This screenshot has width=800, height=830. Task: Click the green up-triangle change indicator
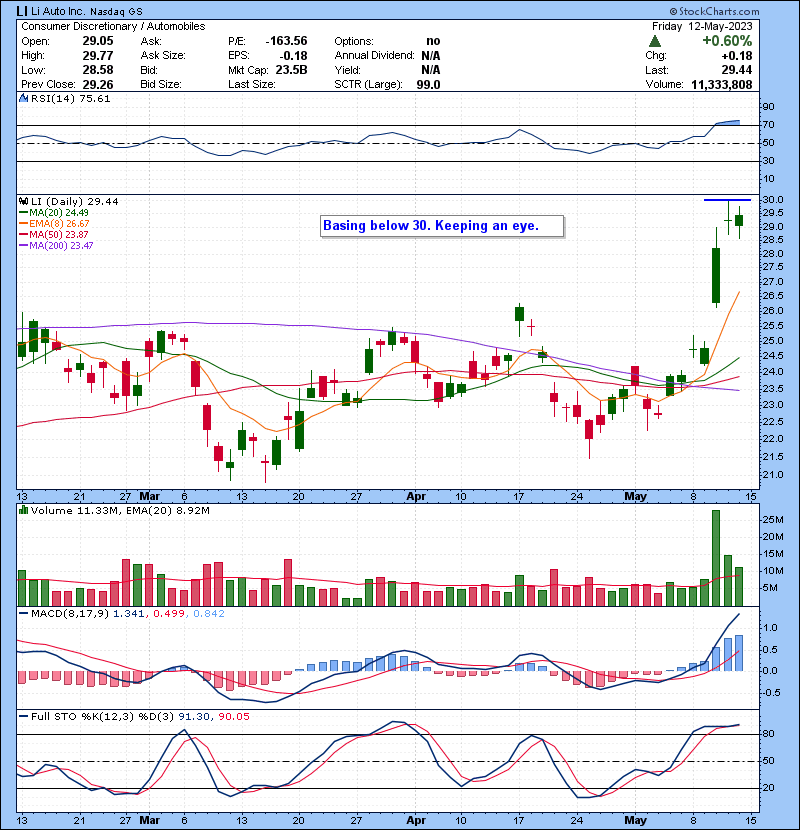click(x=655, y=41)
